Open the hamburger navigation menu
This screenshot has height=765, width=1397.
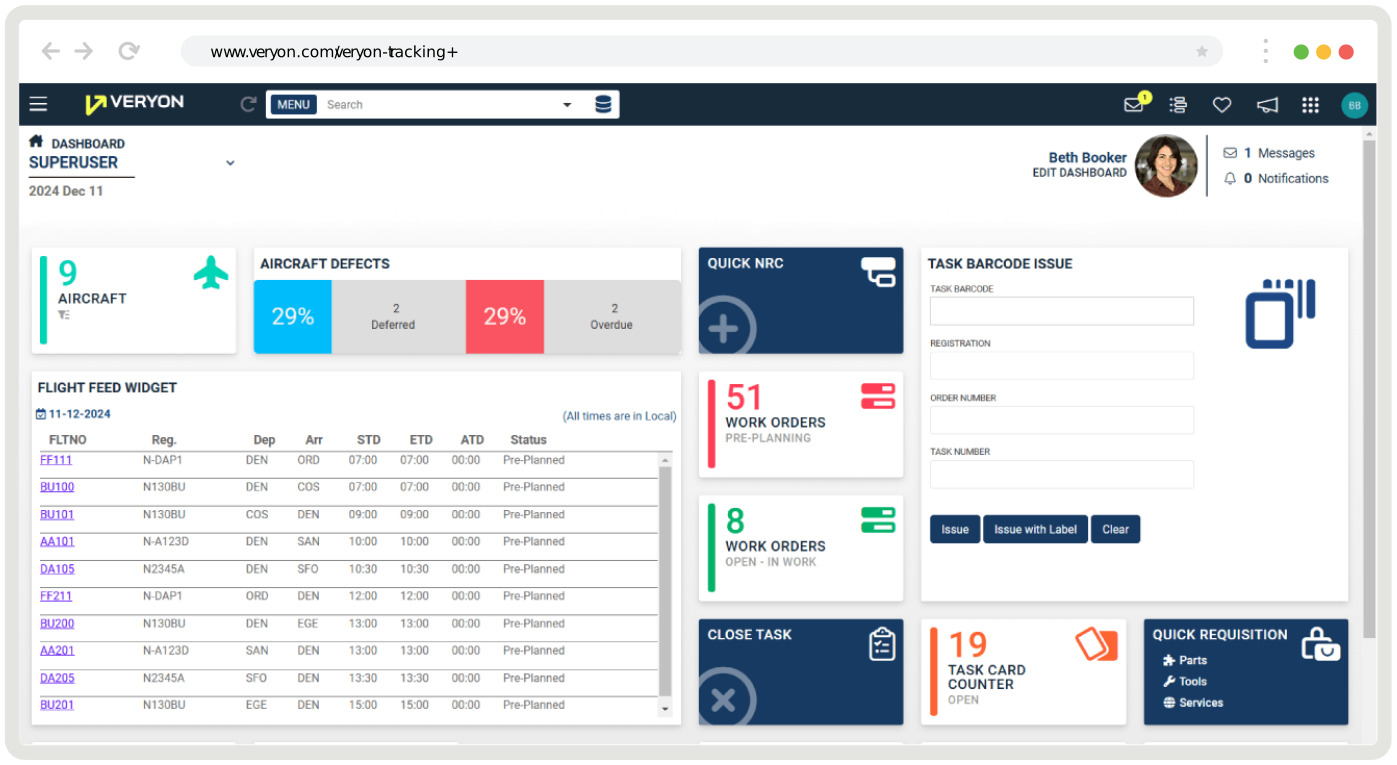(38, 104)
